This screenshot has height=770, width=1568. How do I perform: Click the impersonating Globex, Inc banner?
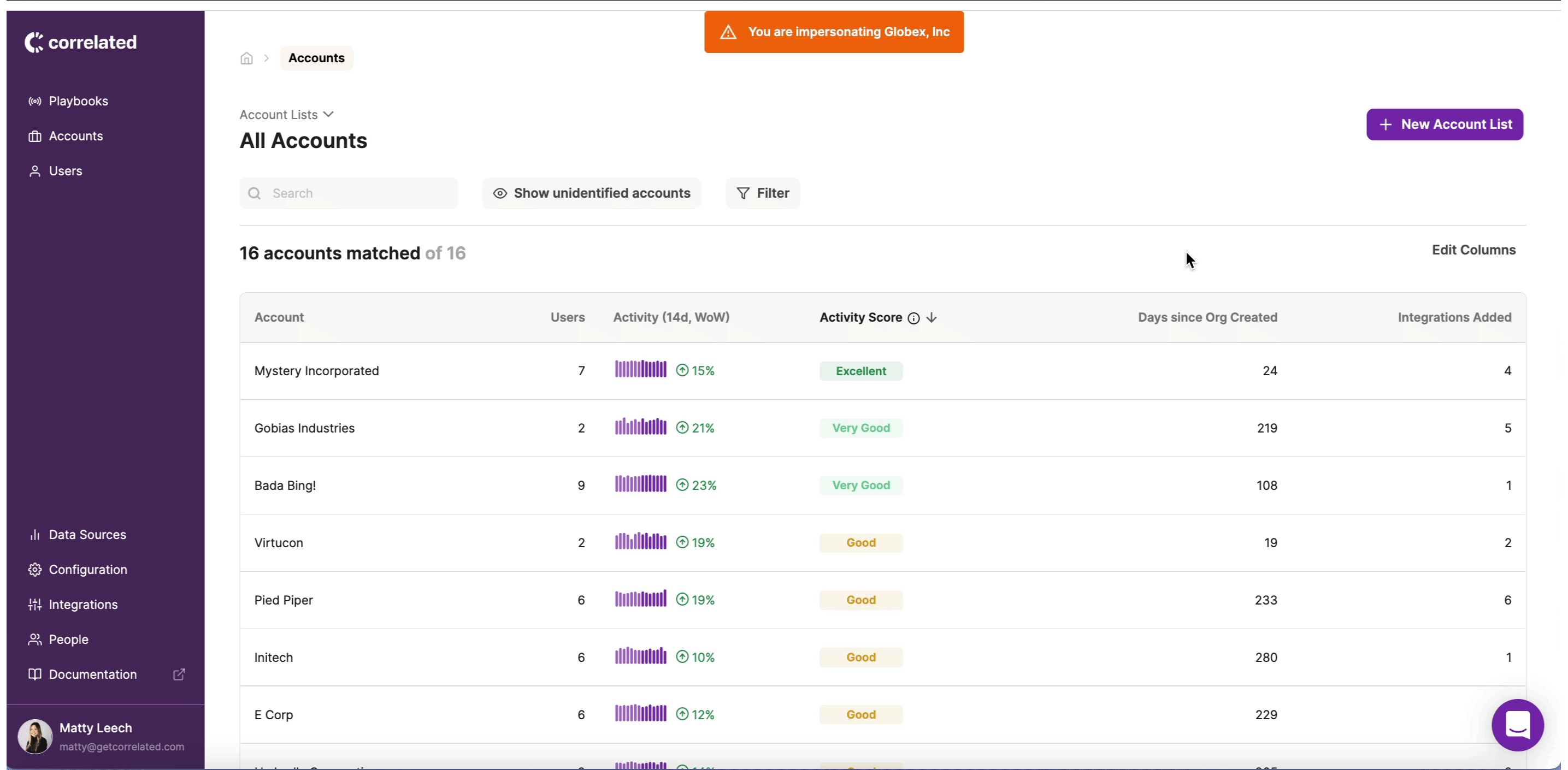point(834,32)
